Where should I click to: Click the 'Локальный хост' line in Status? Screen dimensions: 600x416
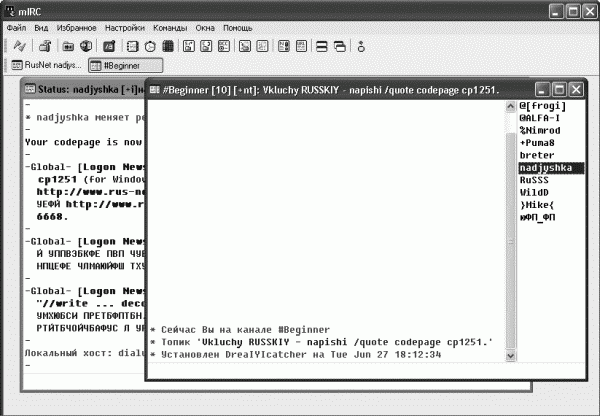[x=85, y=353]
